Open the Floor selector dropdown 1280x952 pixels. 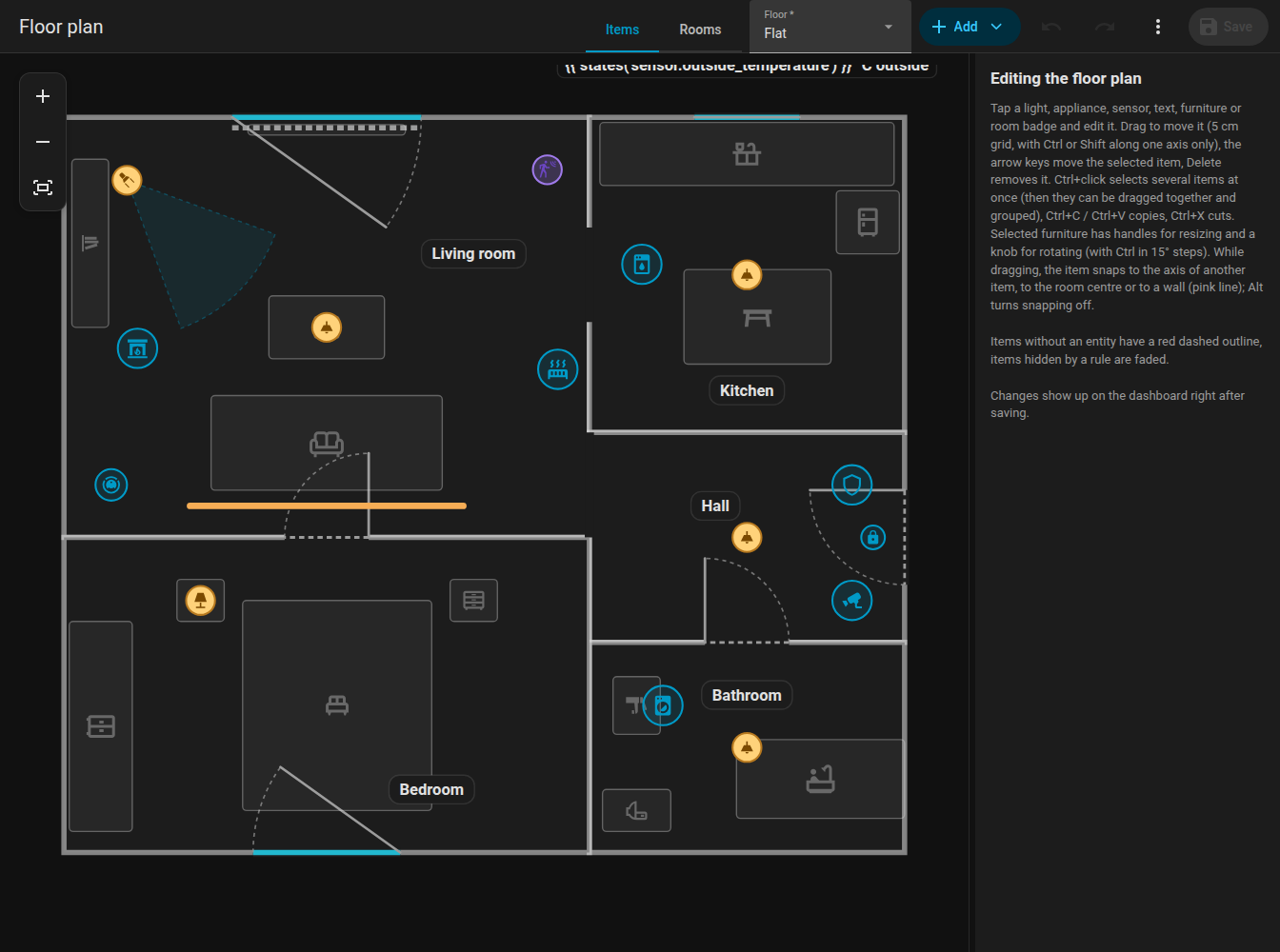(830, 27)
